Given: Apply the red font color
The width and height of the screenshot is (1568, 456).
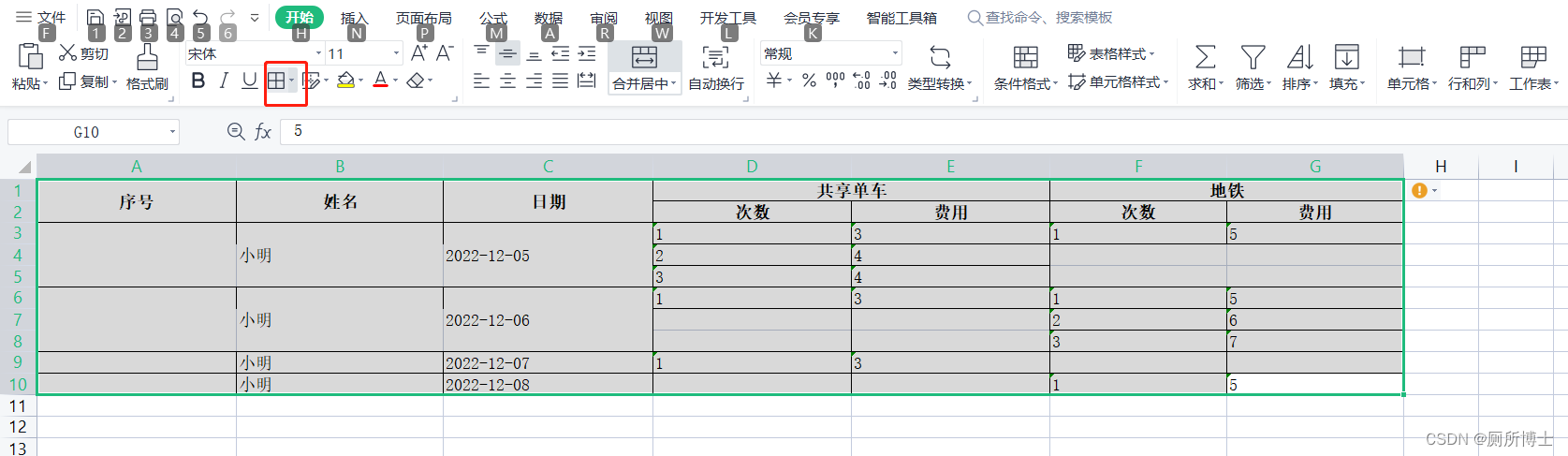Looking at the screenshot, I should (380, 81).
